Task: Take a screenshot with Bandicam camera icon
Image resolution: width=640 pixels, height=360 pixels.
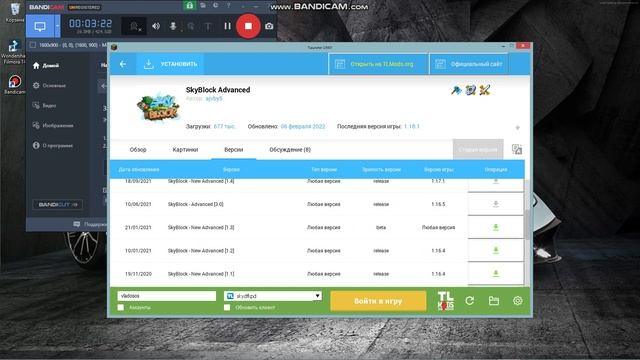Action: tap(269, 26)
